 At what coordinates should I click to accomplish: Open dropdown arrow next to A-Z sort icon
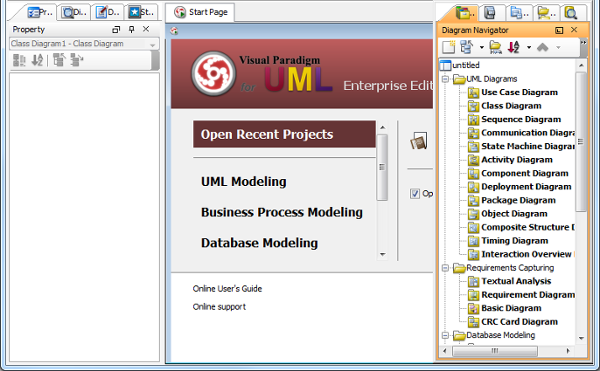point(529,47)
